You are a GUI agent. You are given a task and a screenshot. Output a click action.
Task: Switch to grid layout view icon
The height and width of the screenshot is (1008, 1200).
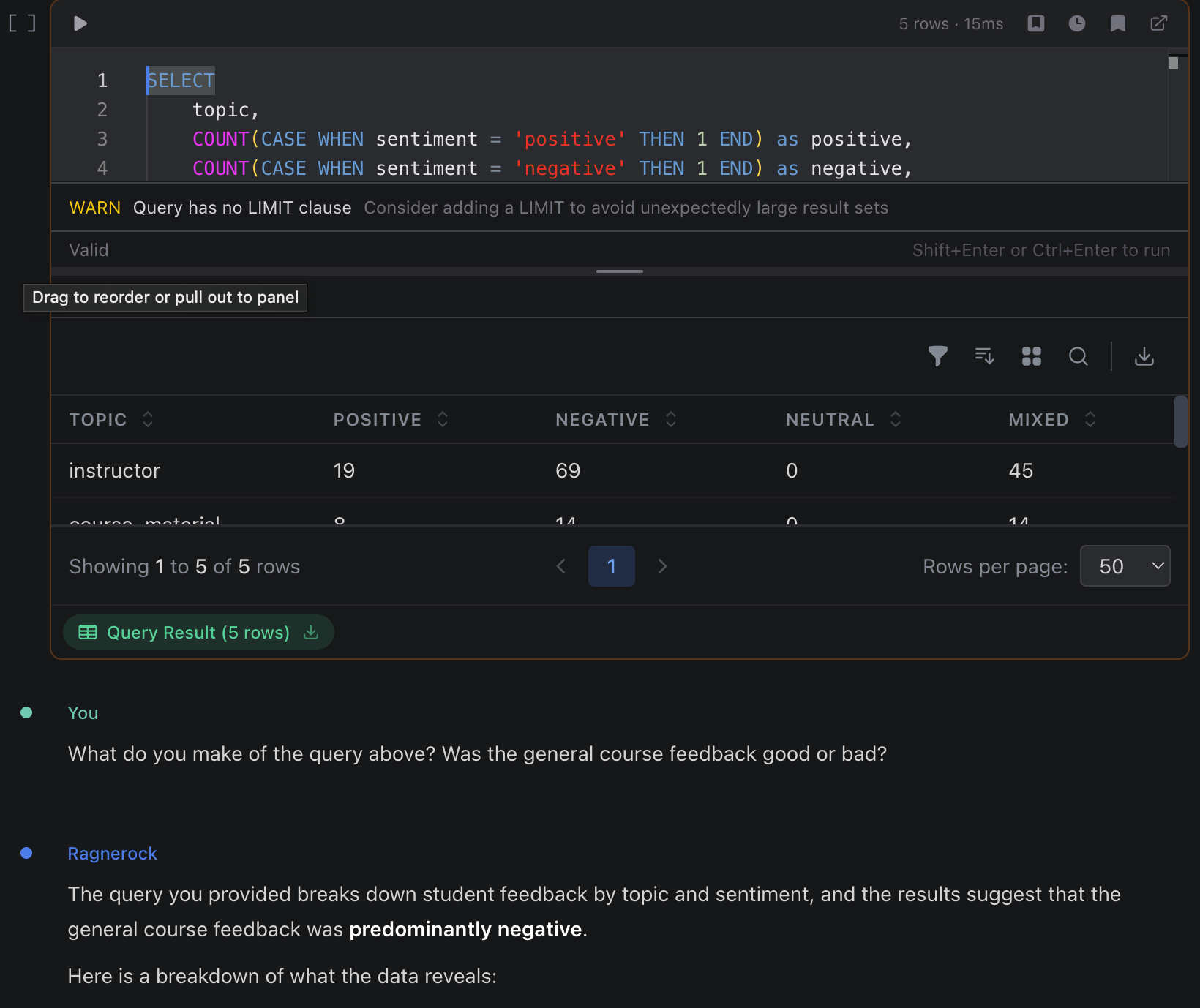(1032, 356)
